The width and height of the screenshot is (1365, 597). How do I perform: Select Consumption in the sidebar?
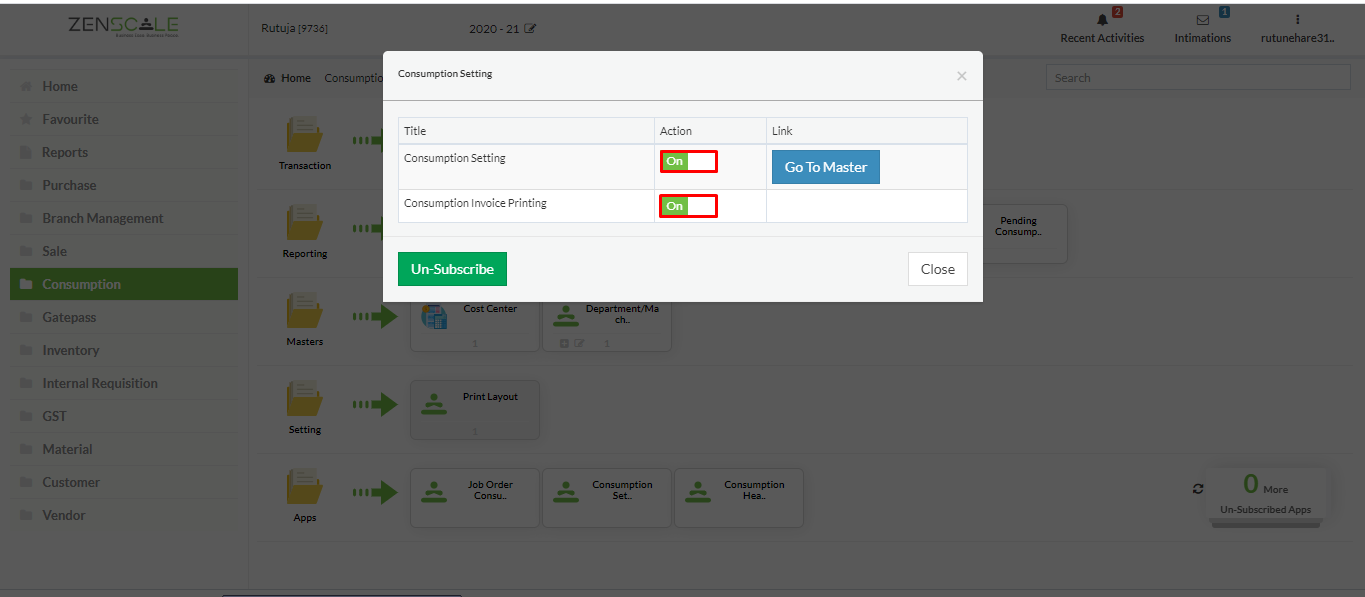pyautogui.click(x=124, y=284)
